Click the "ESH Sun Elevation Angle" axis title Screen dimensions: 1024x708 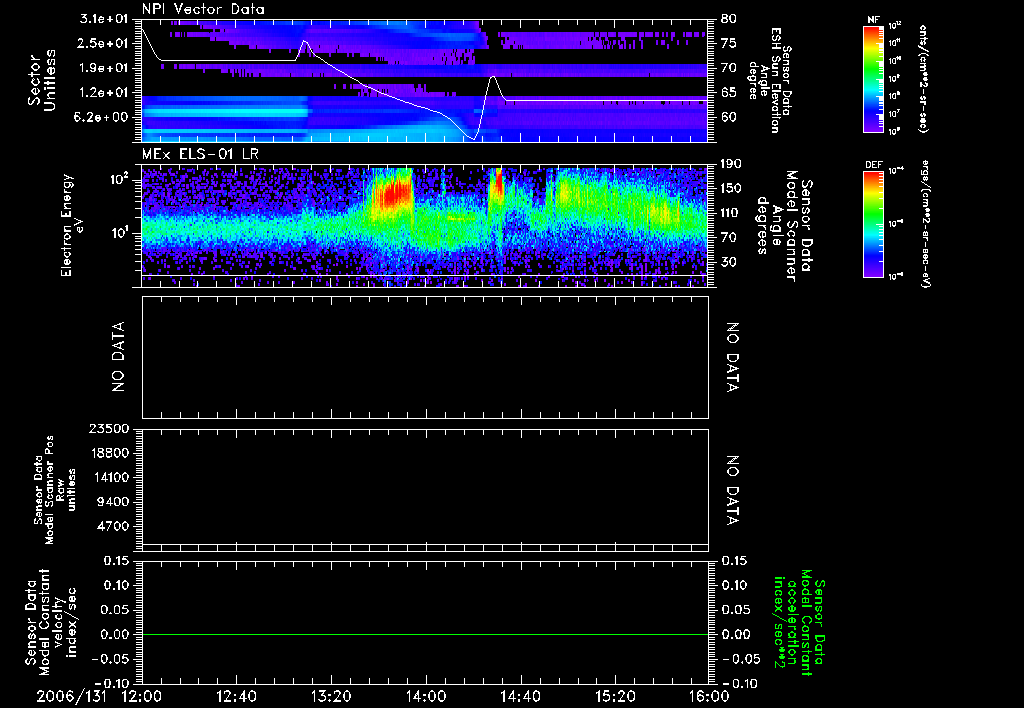pos(769,80)
